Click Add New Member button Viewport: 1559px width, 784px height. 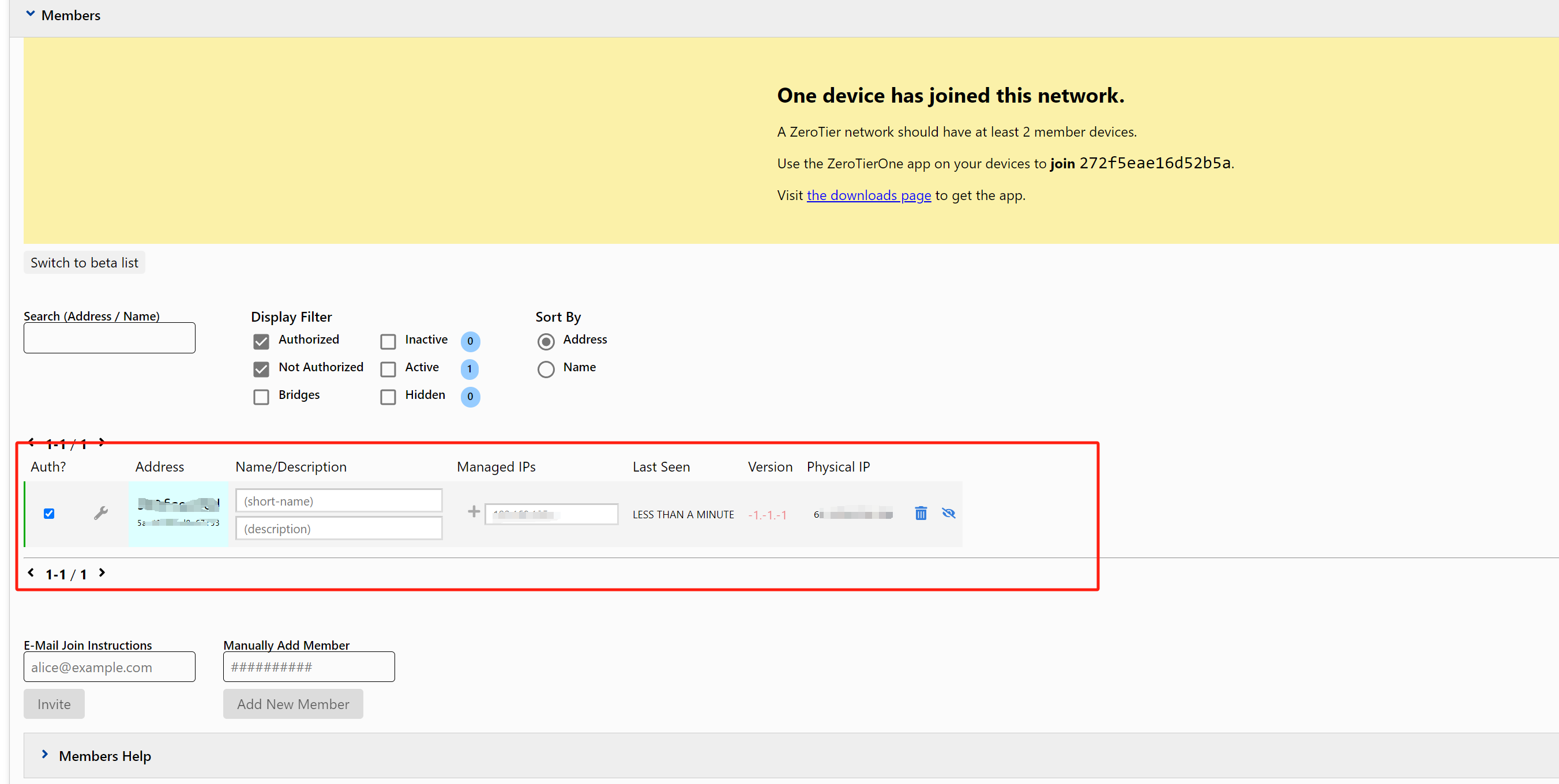point(293,704)
